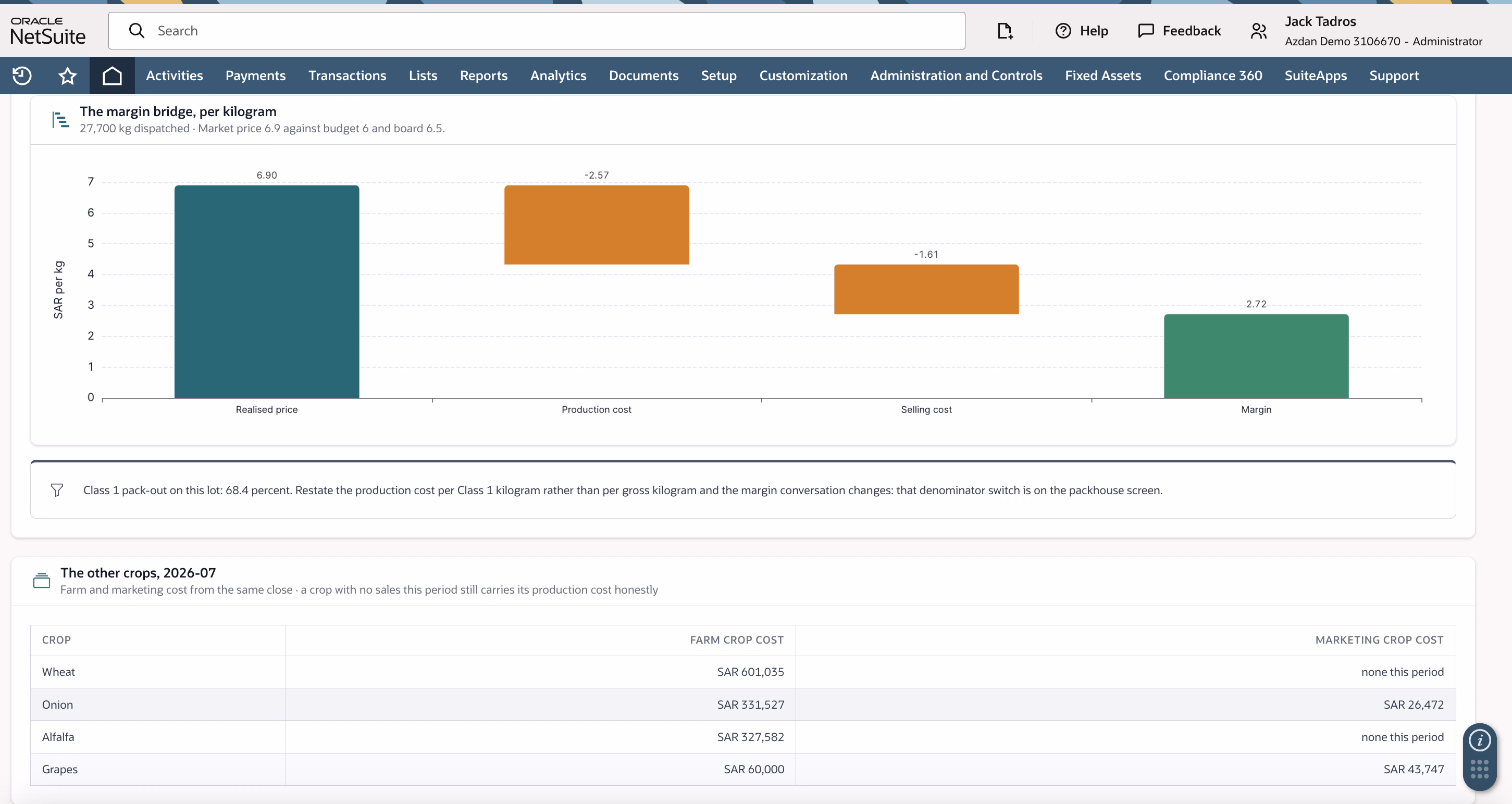Image resolution: width=1512 pixels, height=804 pixels.
Task: Click the Realised price axis label
Action: tap(266, 409)
